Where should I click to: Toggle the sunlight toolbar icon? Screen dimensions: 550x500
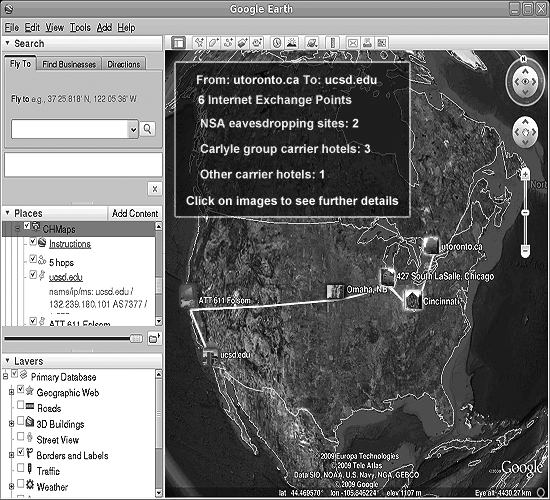click(292, 43)
